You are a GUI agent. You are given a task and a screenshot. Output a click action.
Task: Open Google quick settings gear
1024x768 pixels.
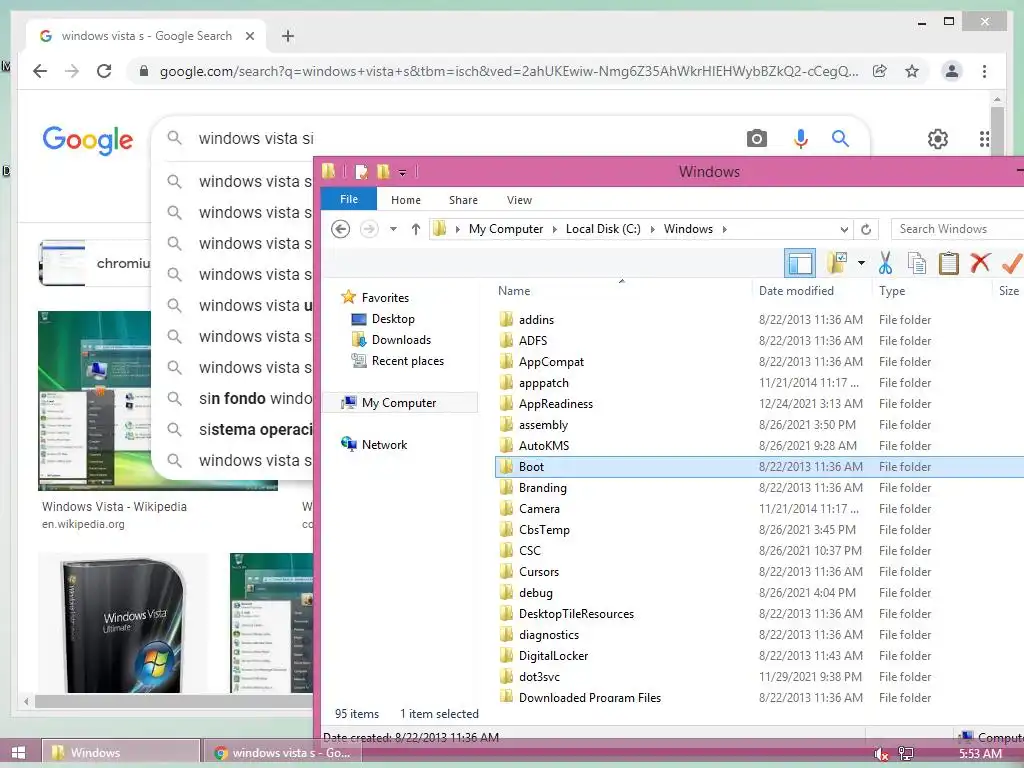938,138
